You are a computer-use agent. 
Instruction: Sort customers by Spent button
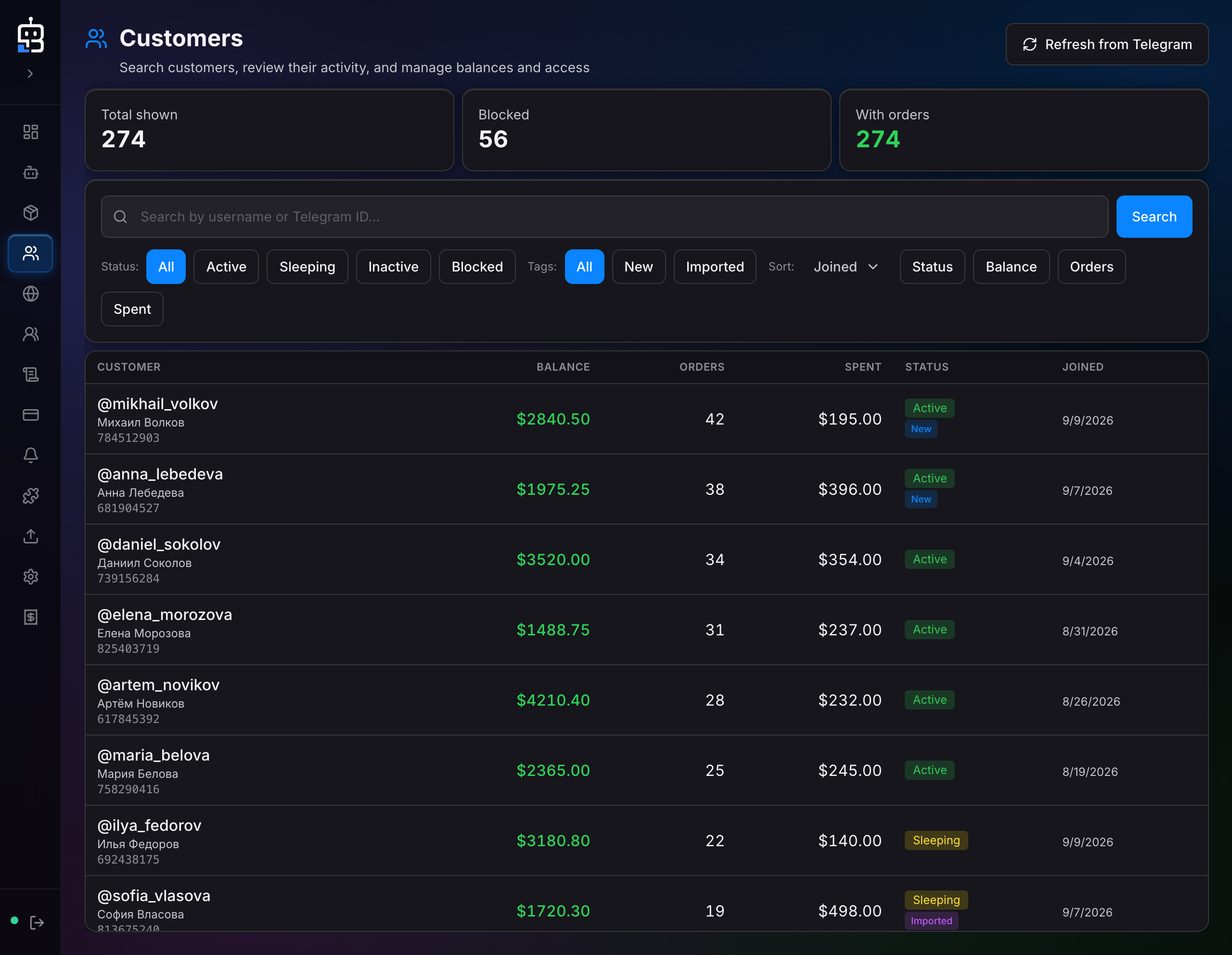tap(132, 309)
